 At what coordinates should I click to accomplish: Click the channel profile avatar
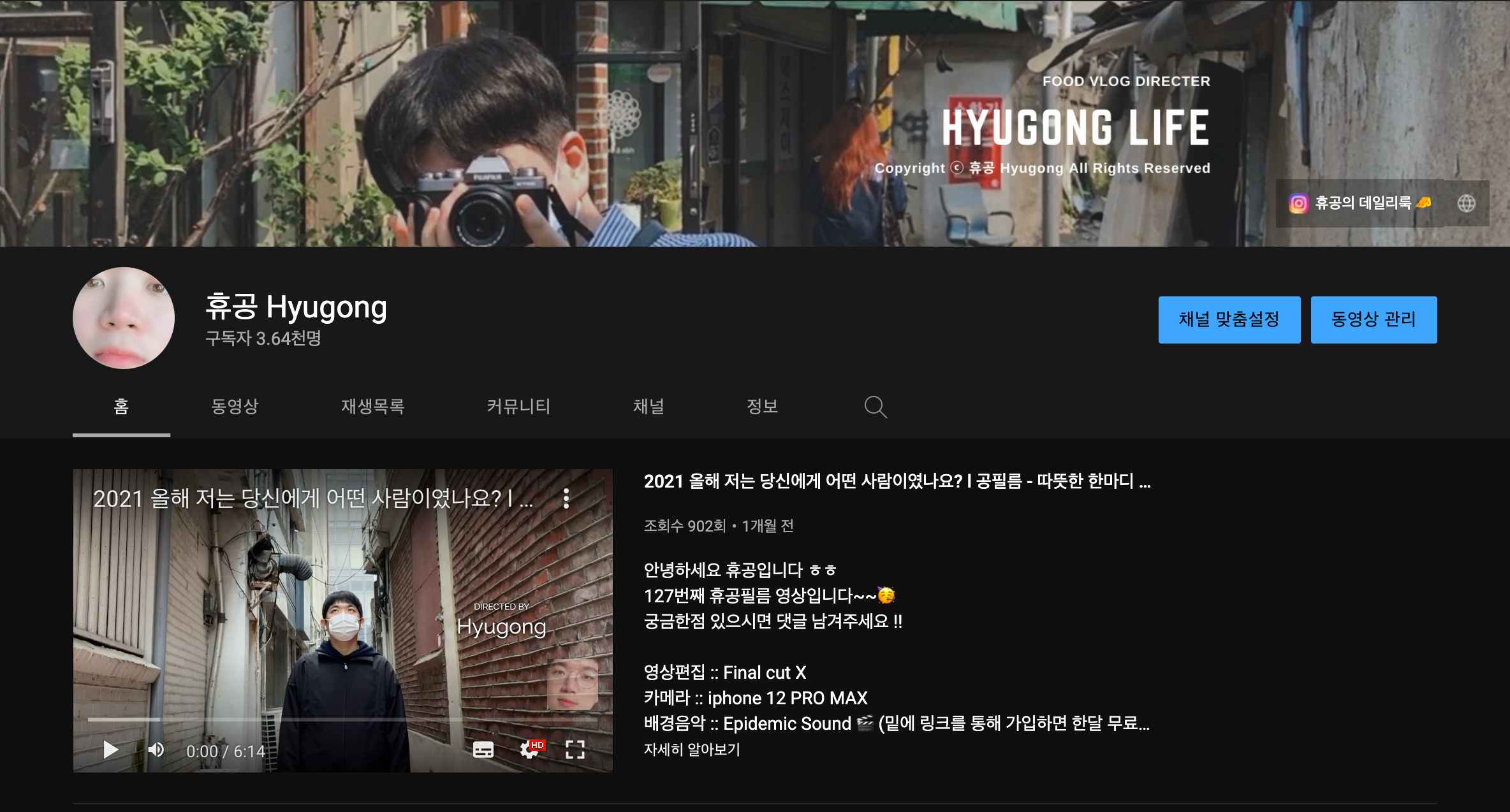(124, 318)
